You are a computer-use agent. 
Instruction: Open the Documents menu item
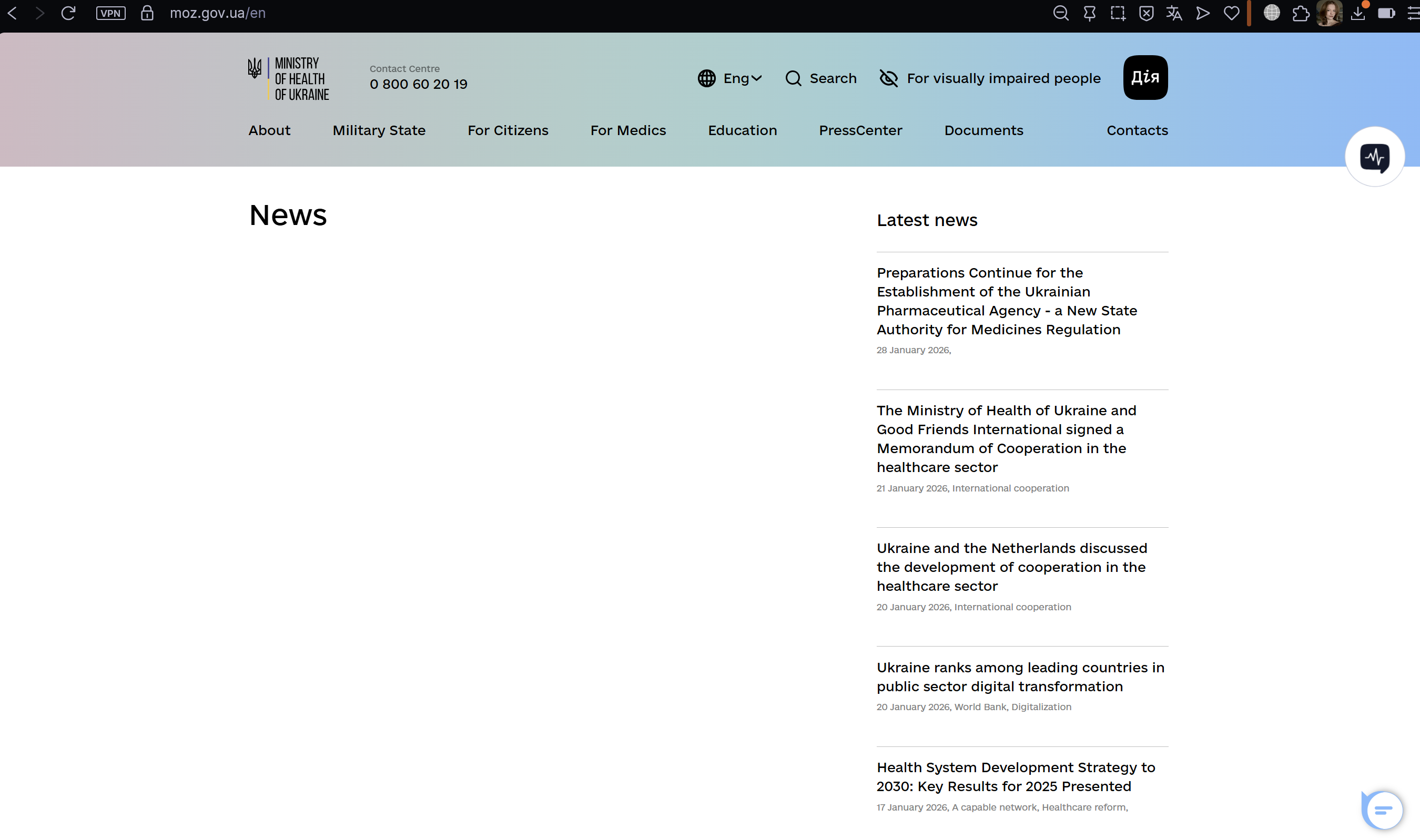(x=983, y=130)
